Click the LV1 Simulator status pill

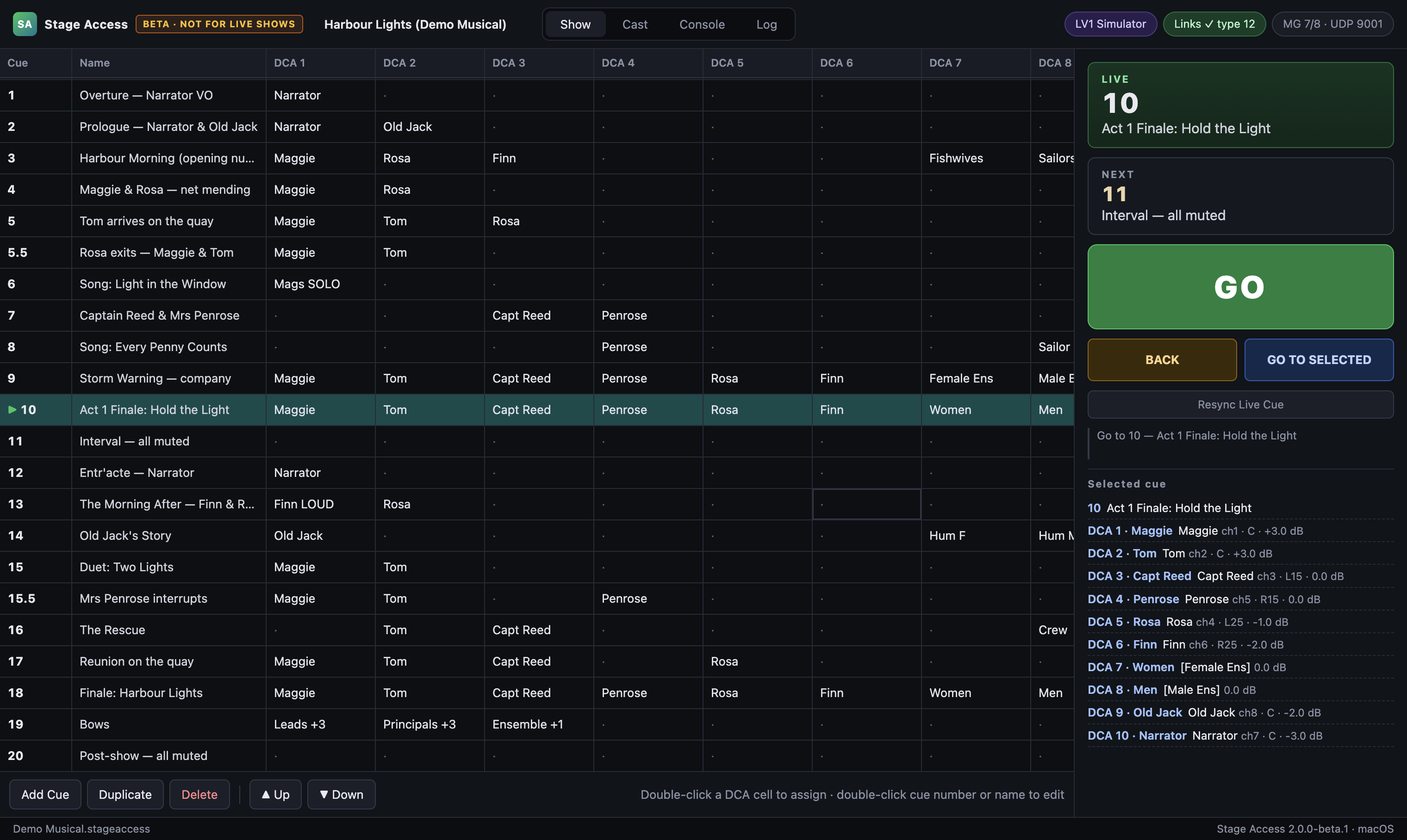pos(1110,25)
